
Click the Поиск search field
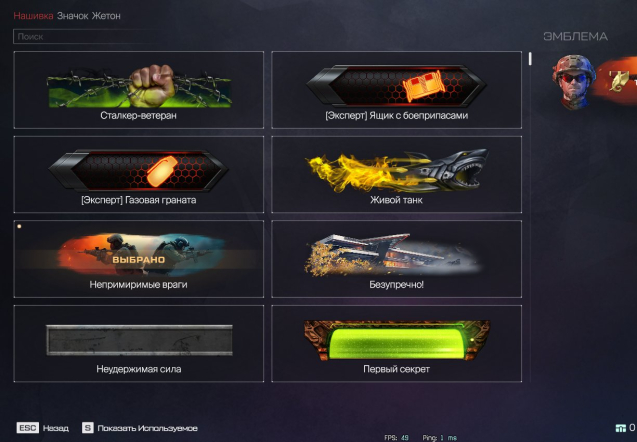(x=87, y=37)
